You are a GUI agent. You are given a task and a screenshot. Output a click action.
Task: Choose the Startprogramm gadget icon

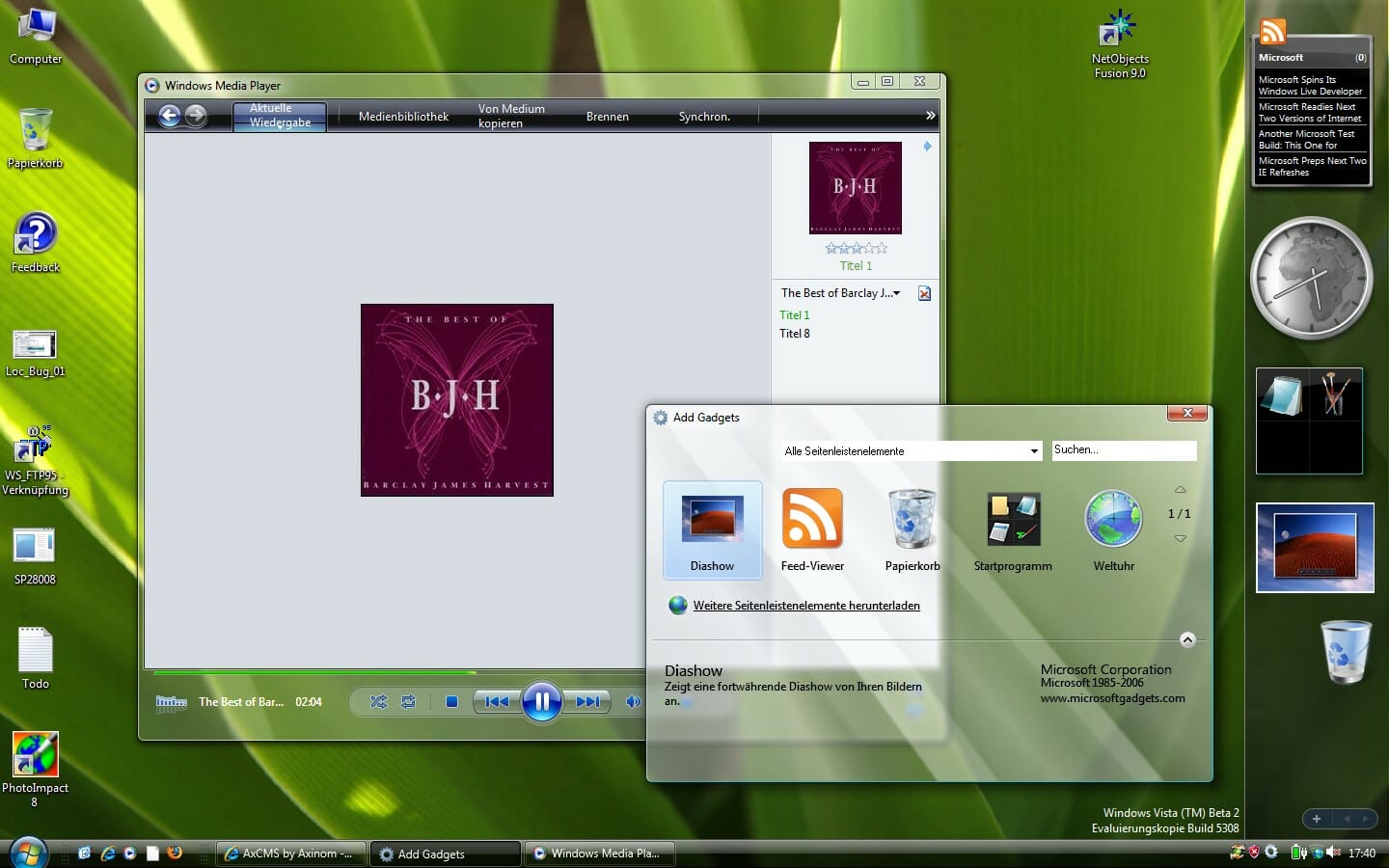(1012, 519)
